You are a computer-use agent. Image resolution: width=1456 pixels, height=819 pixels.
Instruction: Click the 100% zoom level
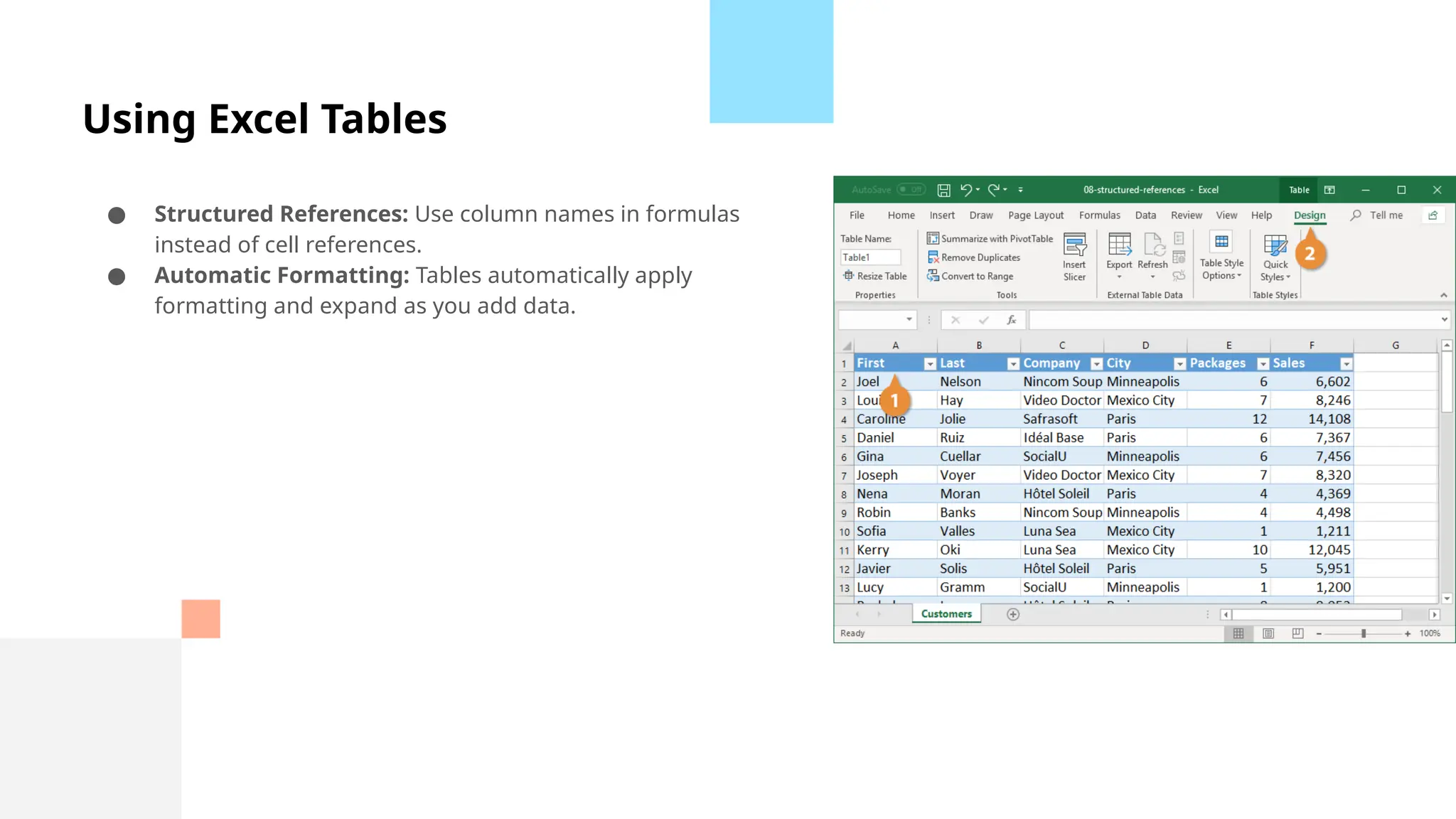click(x=1430, y=633)
